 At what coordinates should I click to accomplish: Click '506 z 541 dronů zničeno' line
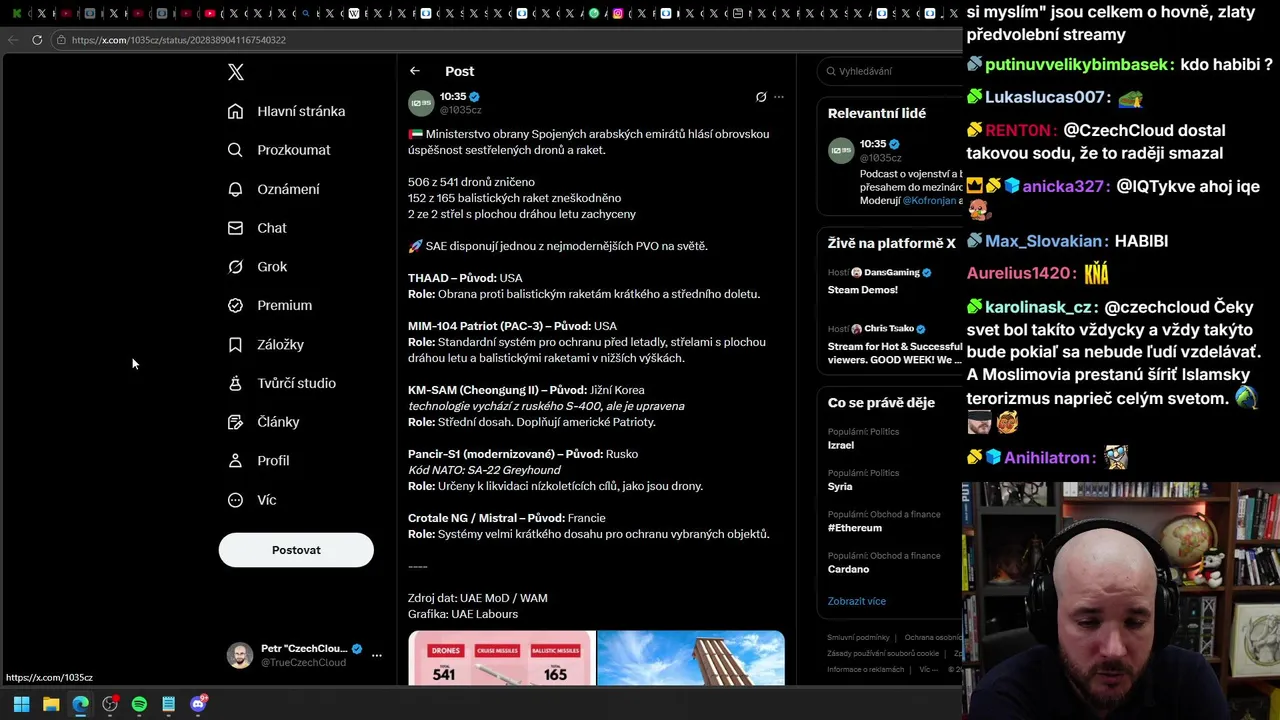471,182
